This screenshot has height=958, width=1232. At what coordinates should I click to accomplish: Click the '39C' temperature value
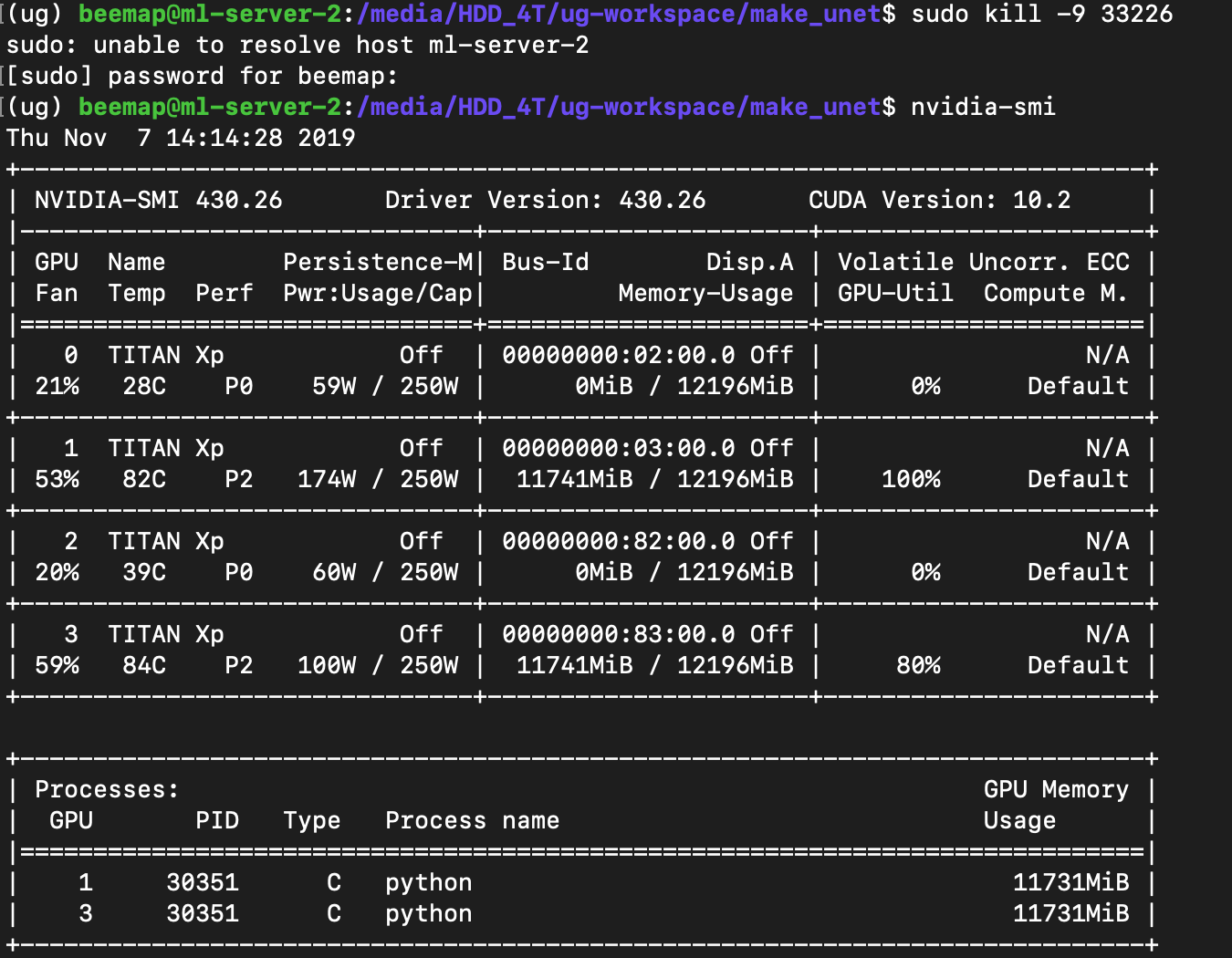(x=144, y=572)
